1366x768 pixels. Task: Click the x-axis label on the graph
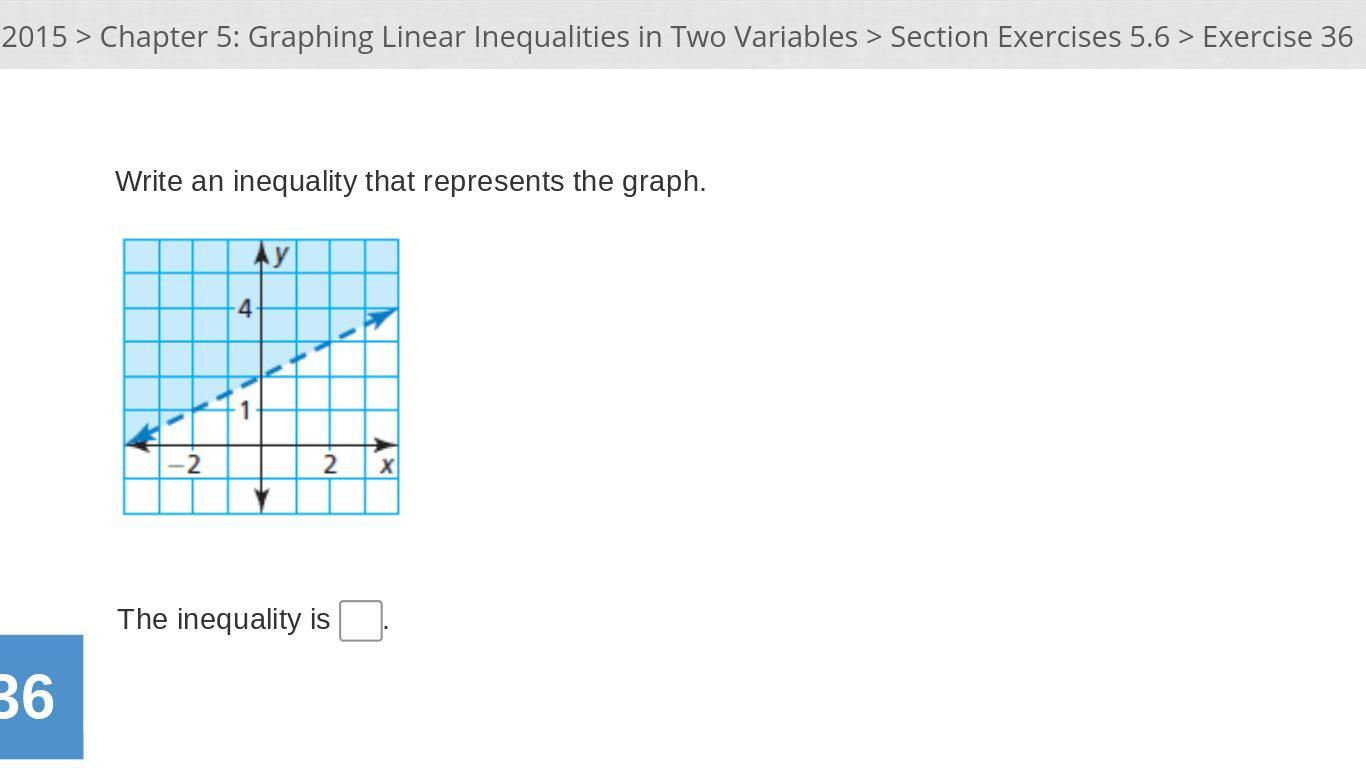tap(386, 465)
